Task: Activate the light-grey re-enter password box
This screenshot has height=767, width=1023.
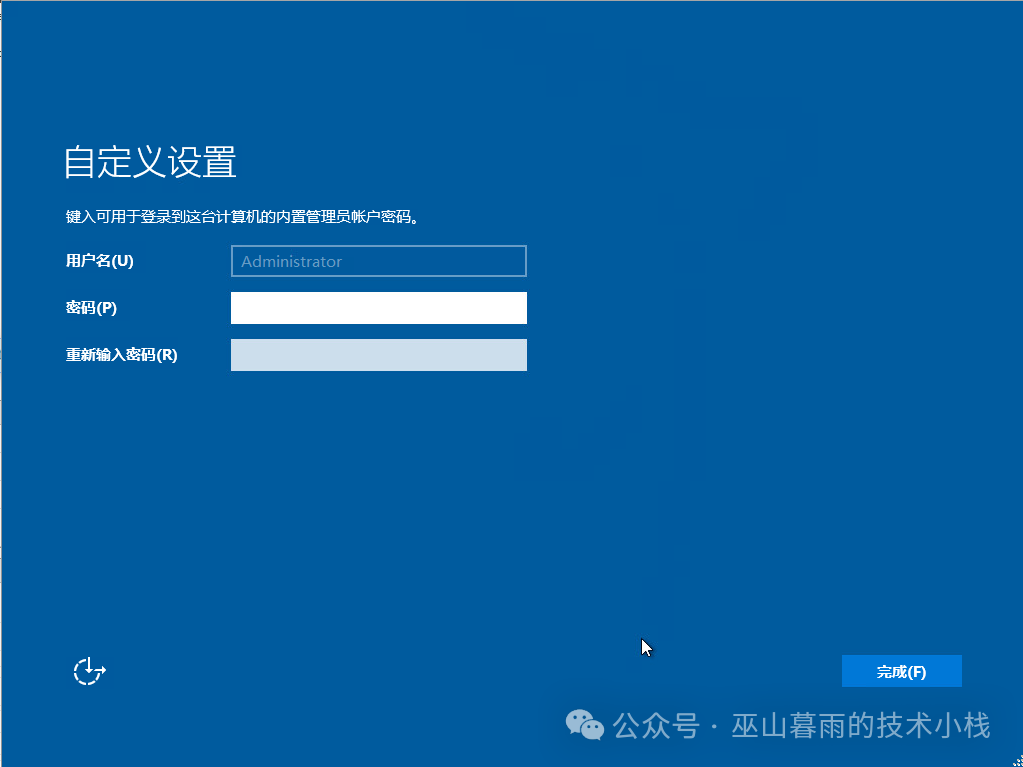Action: click(x=378, y=355)
